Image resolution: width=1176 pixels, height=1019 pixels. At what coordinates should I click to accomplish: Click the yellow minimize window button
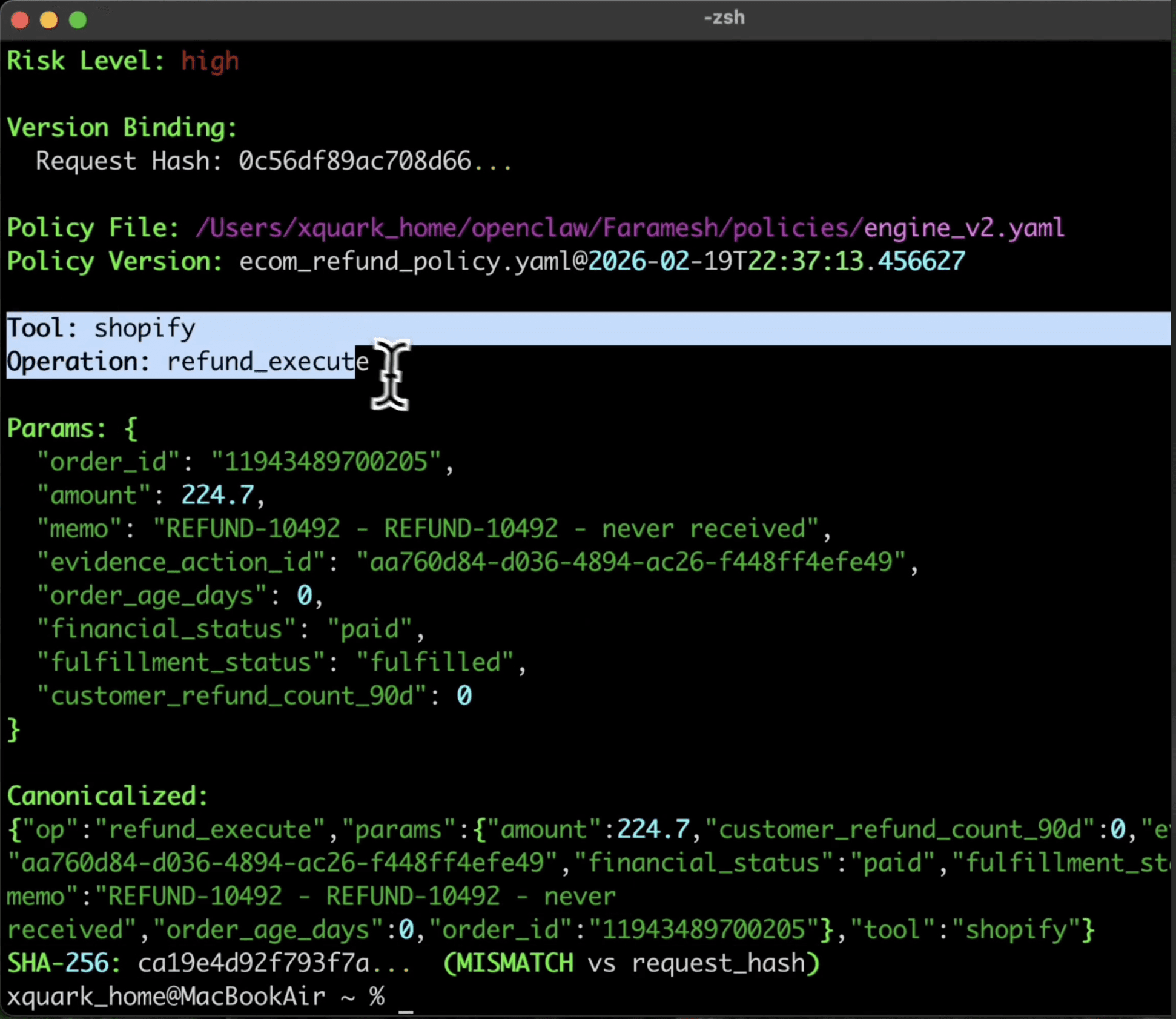(49, 20)
